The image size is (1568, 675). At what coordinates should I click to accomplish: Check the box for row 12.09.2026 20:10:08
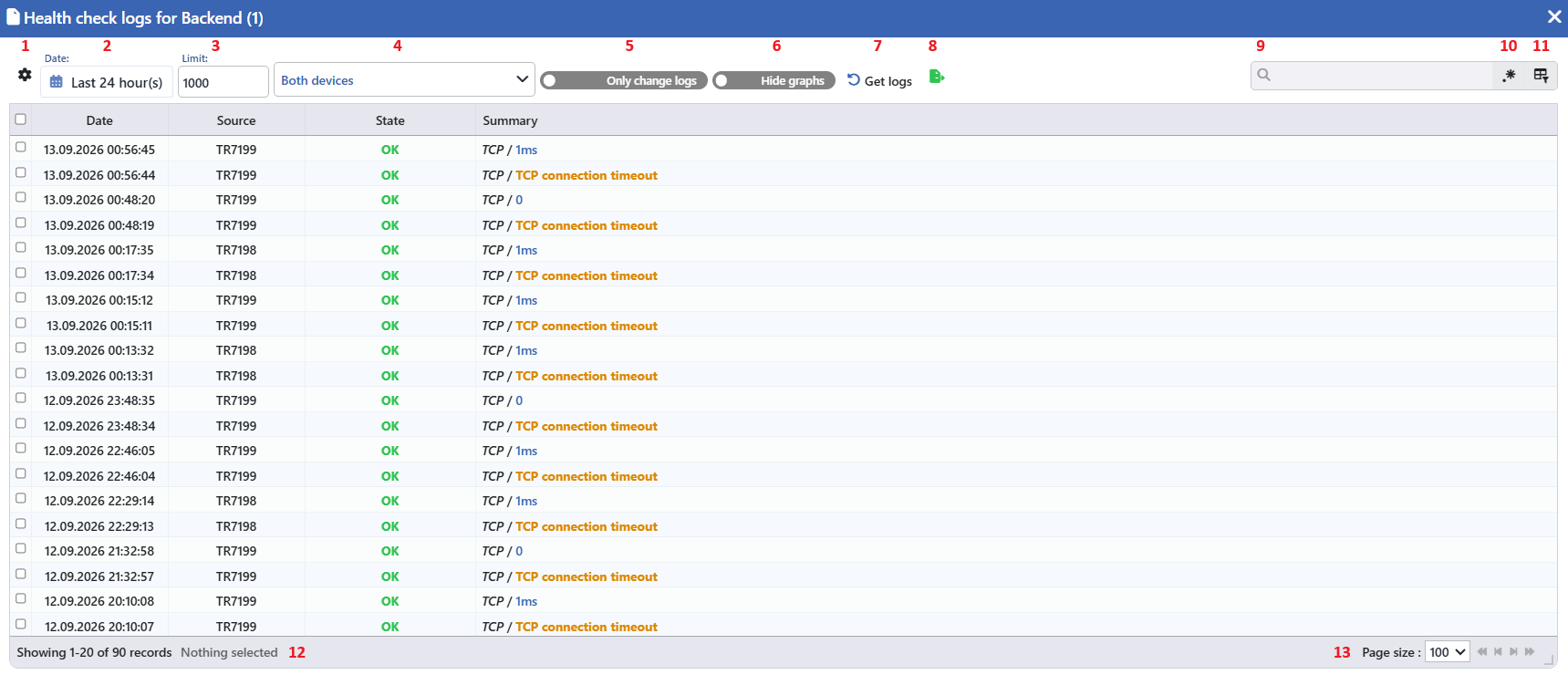click(x=21, y=598)
